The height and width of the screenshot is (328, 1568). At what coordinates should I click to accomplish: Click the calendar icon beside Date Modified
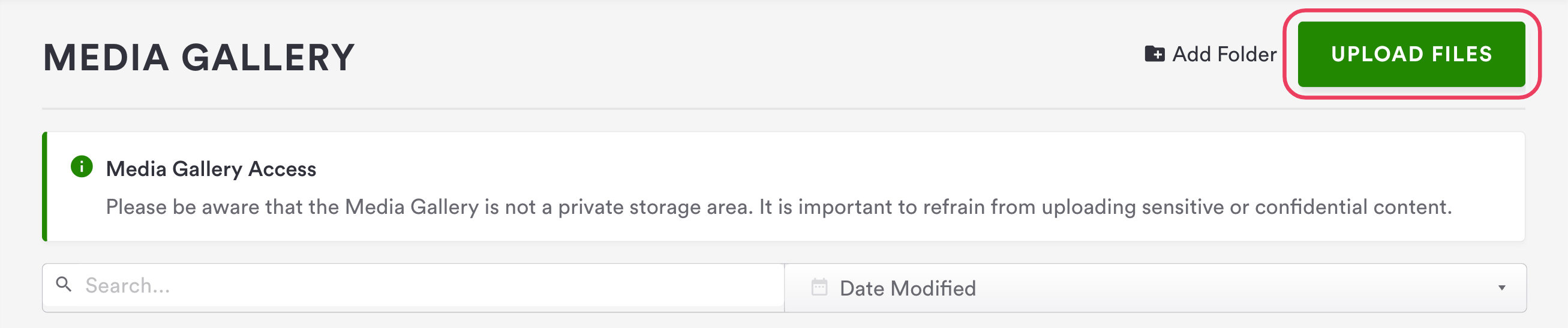pyautogui.click(x=819, y=287)
